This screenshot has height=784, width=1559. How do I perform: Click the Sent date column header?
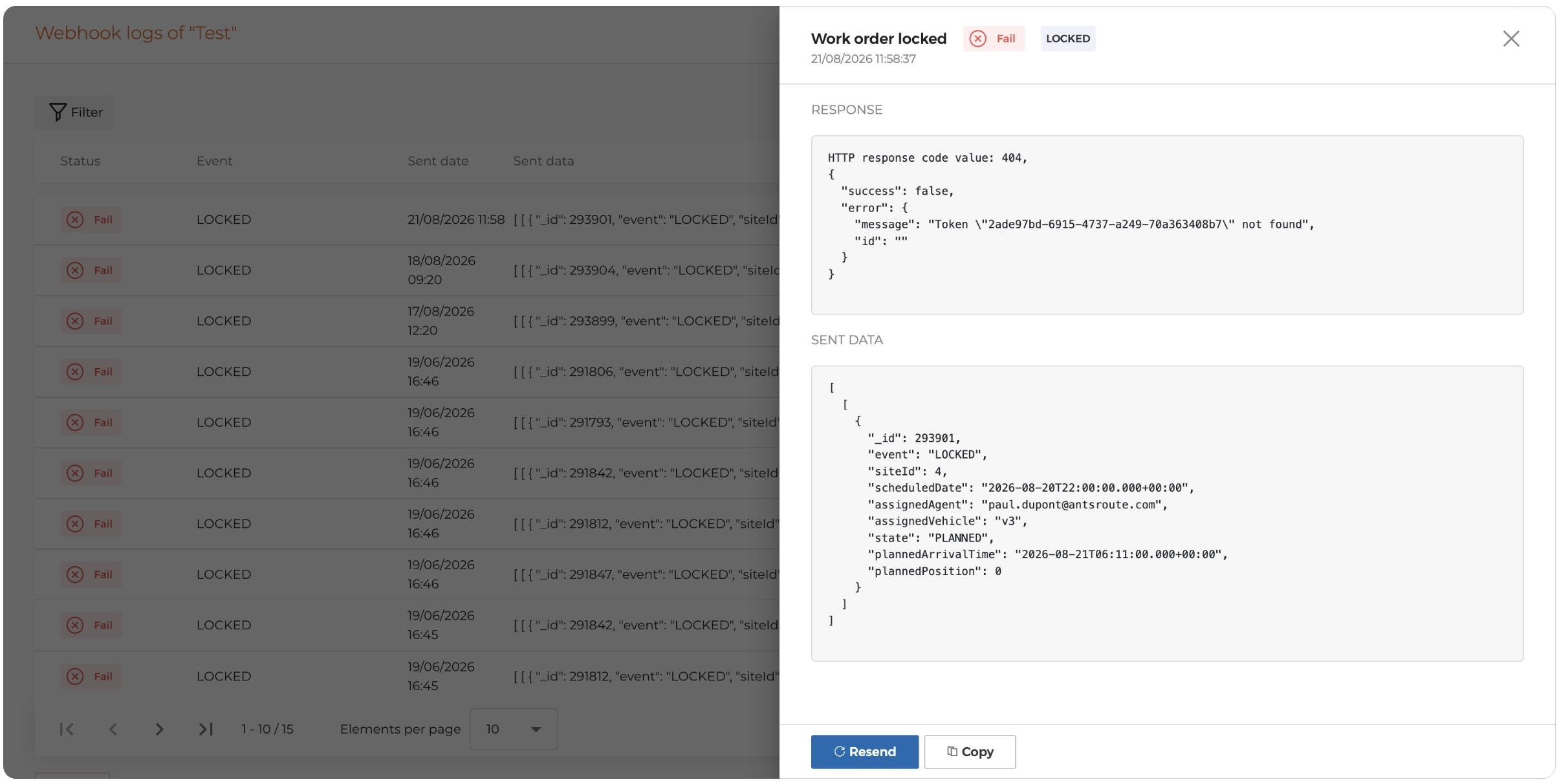(438, 161)
